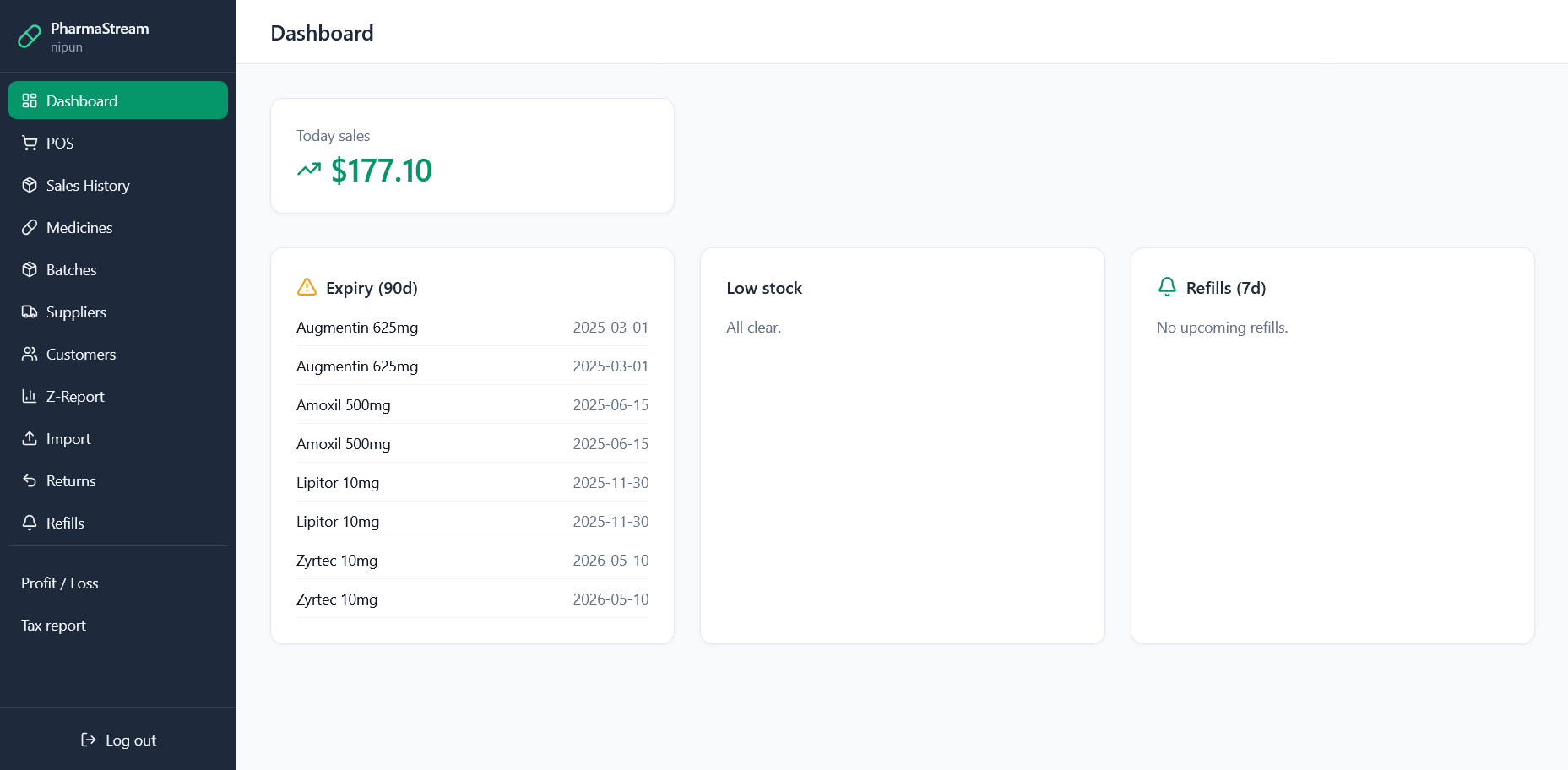Click the Returns undo arrow icon
Screen dimensions: 1568x770
click(x=30, y=481)
